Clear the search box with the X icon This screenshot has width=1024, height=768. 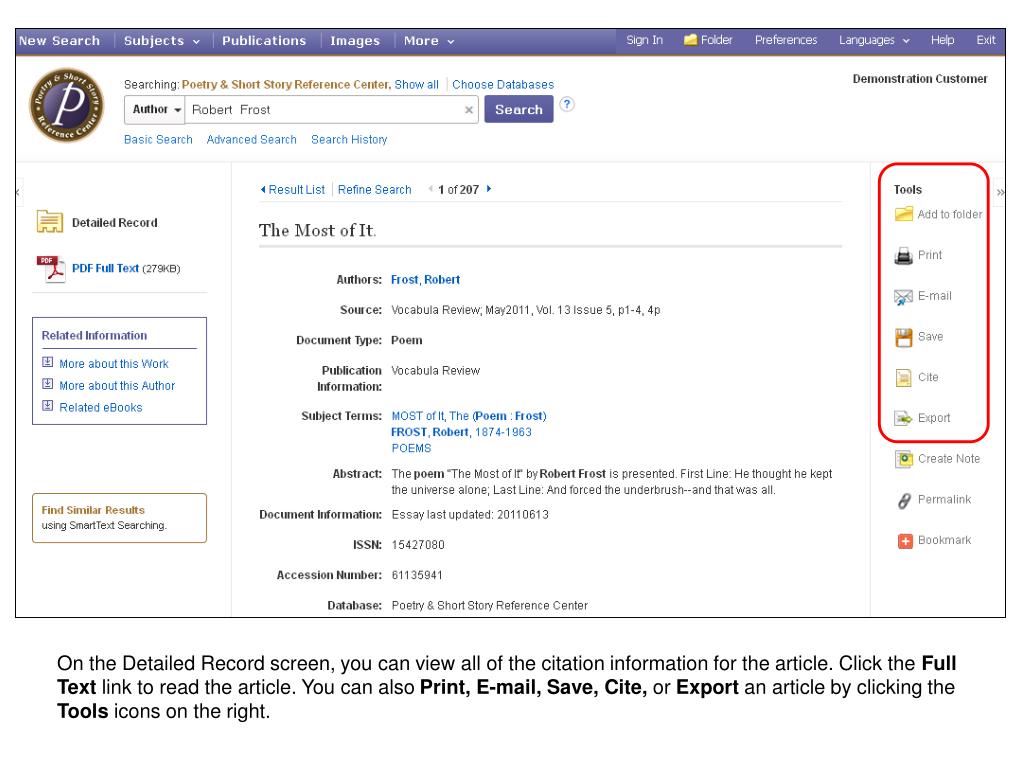pos(469,110)
